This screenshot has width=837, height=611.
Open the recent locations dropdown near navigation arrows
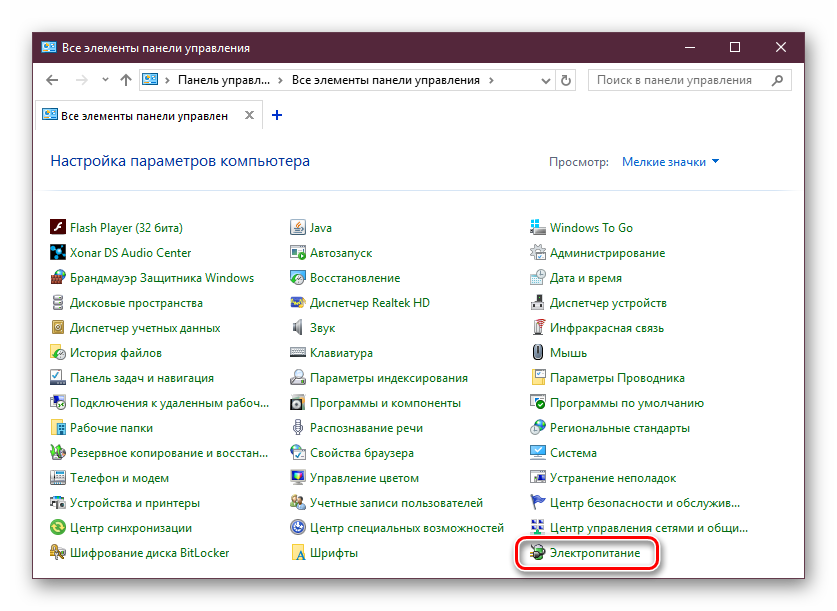[x=103, y=80]
